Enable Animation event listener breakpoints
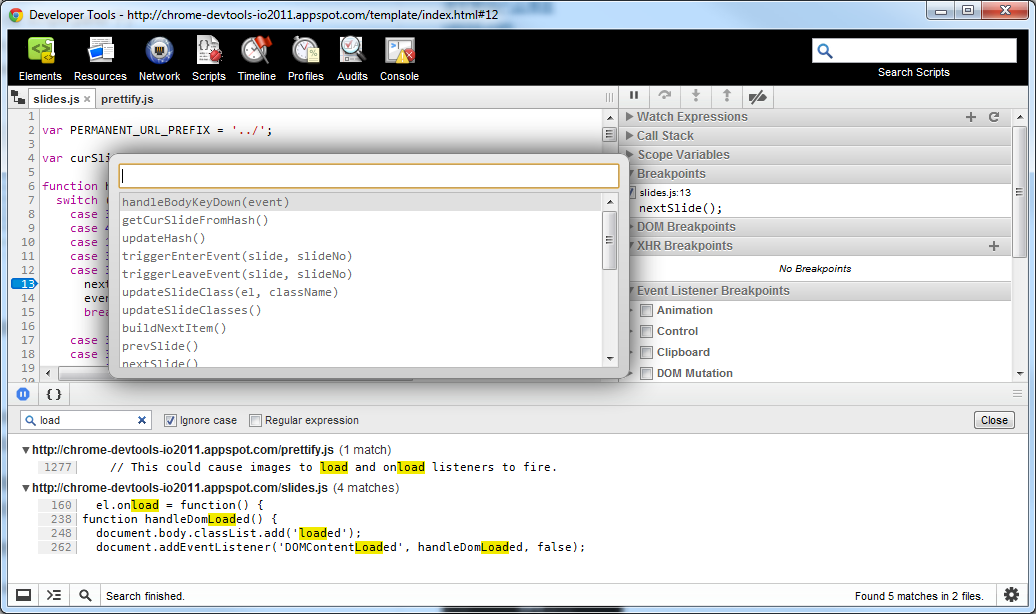This screenshot has height=614, width=1036. pos(646,311)
